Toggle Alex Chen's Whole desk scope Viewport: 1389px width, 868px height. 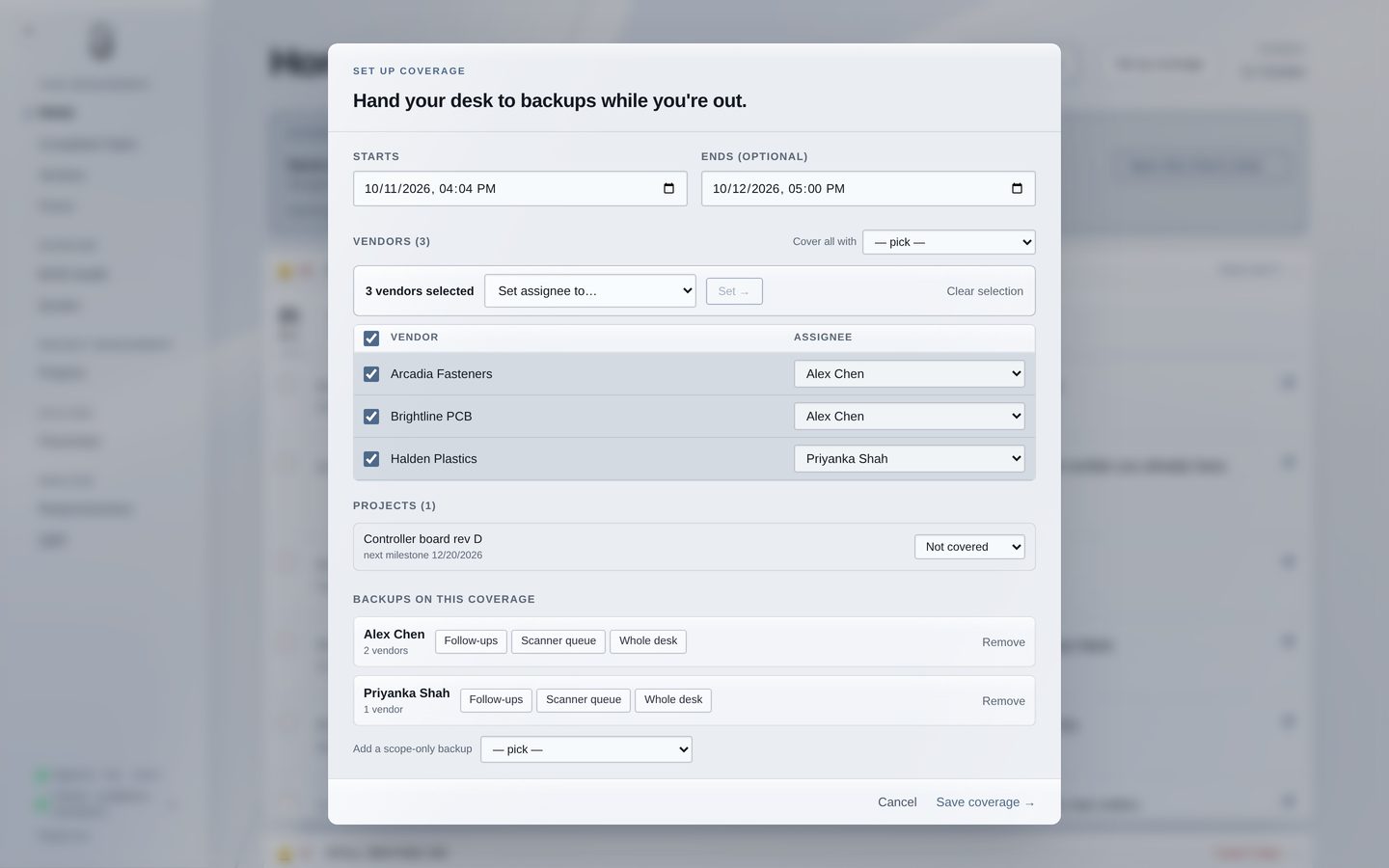click(x=648, y=641)
